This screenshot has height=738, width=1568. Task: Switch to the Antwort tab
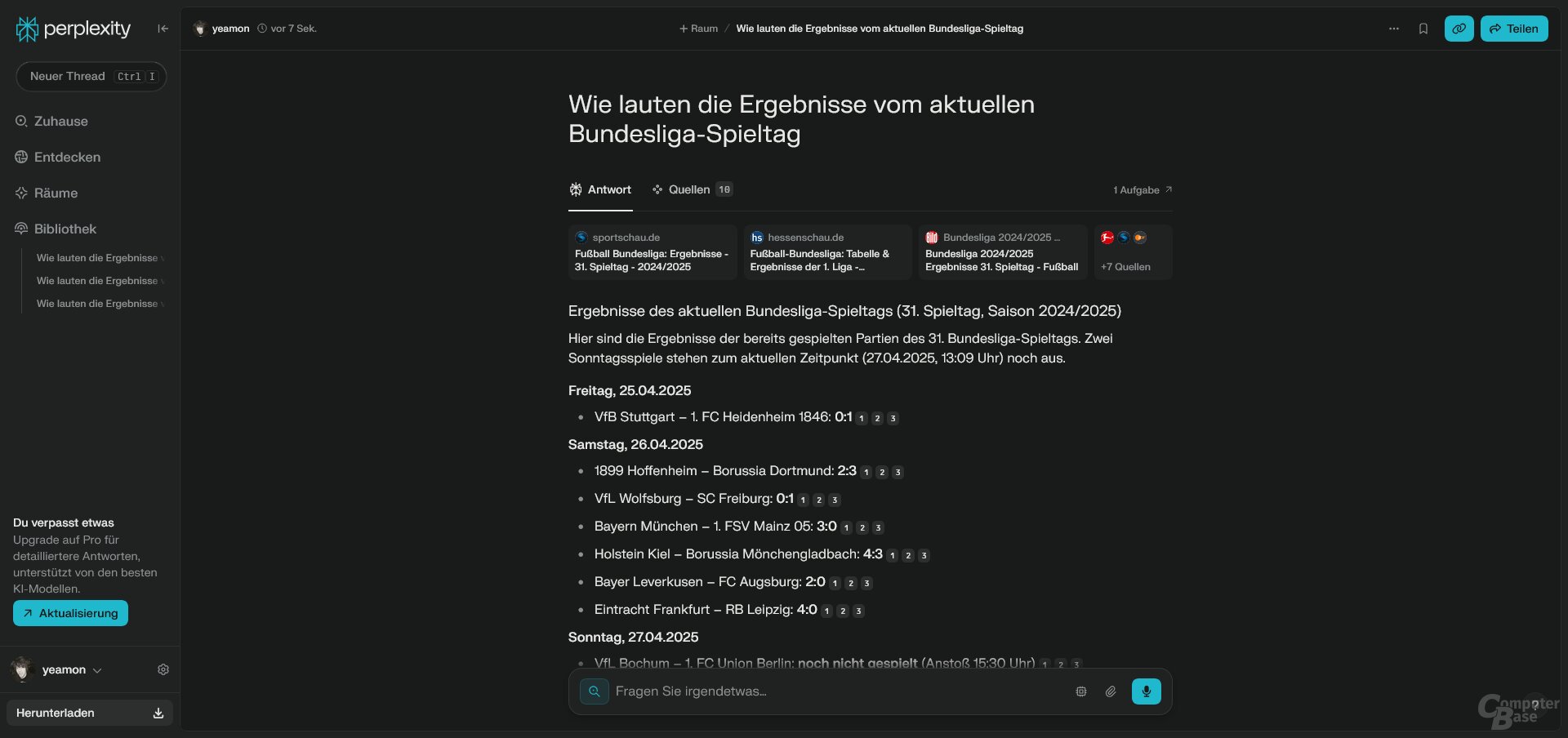tap(600, 189)
